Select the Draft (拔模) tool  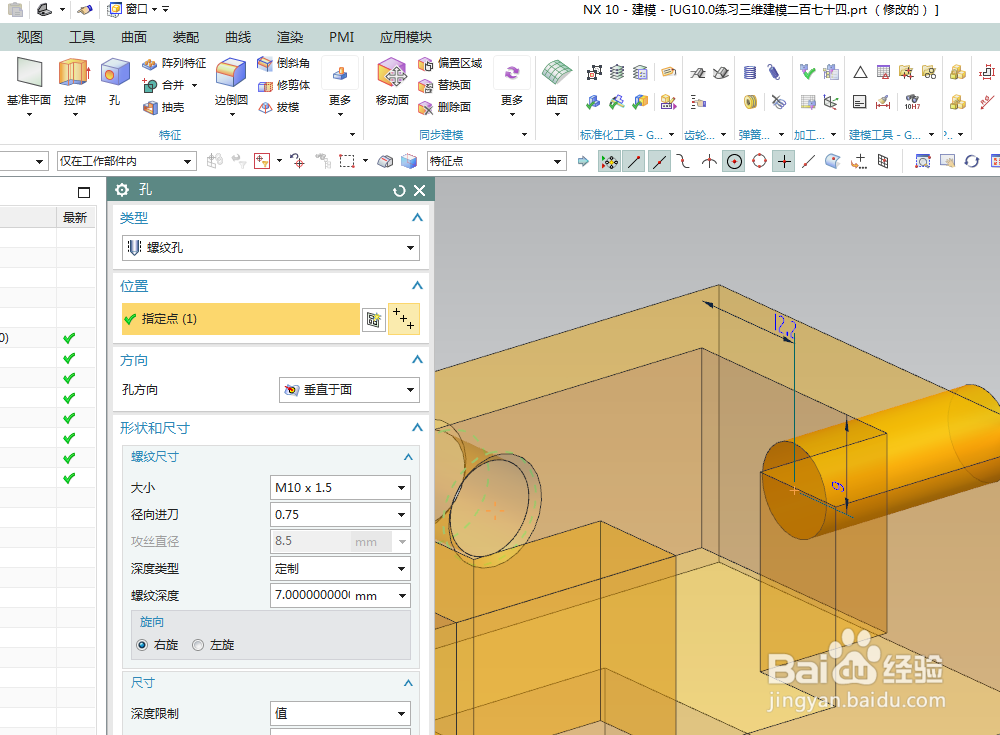click(279, 107)
